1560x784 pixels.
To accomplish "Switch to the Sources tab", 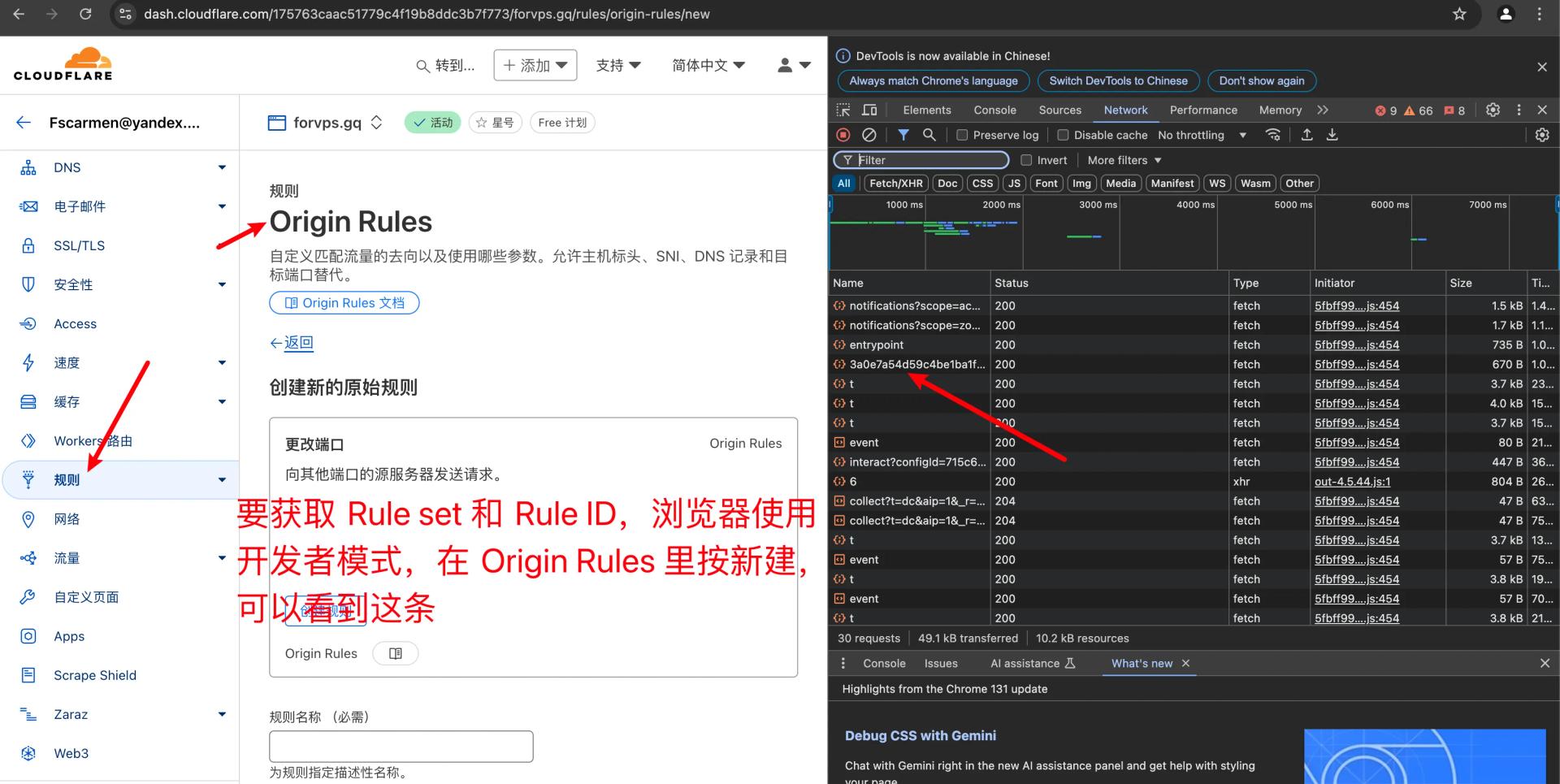I will tap(1059, 110).
